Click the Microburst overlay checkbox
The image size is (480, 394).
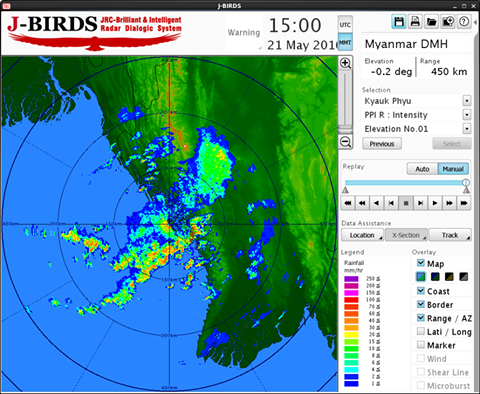pos(421,385)
